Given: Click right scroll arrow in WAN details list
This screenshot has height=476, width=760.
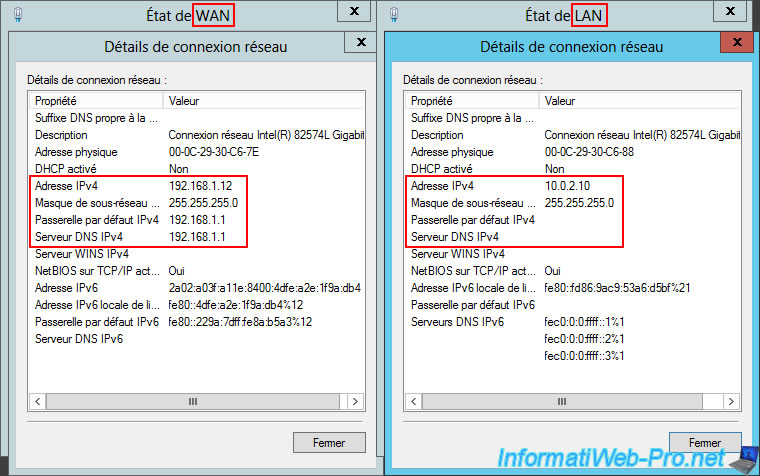Looking at the screenshot, I should (x=354, y=401).
